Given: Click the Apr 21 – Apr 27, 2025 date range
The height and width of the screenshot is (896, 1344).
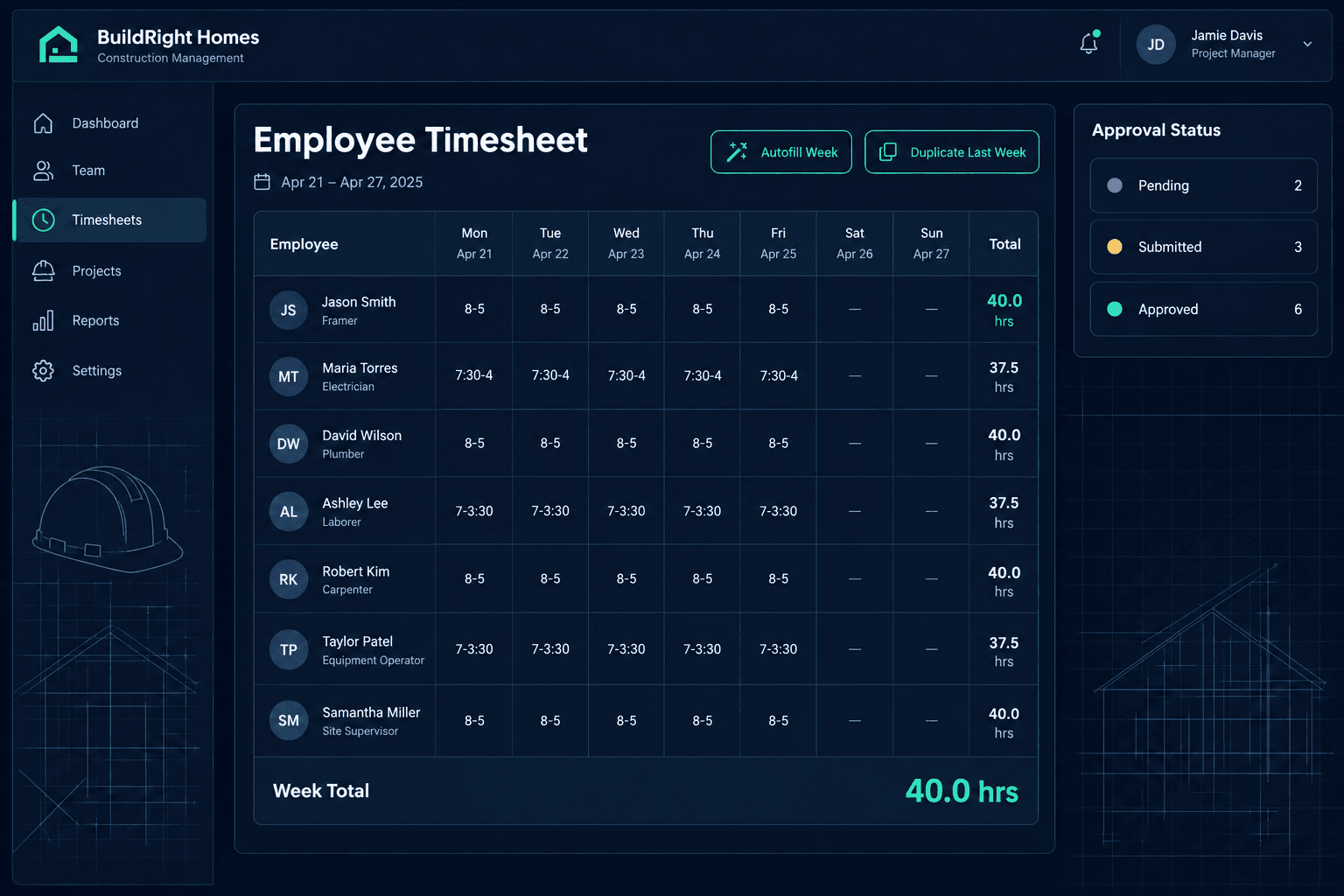Looking at the screenshot, I should pyautogui.click(x=352, y=182).
